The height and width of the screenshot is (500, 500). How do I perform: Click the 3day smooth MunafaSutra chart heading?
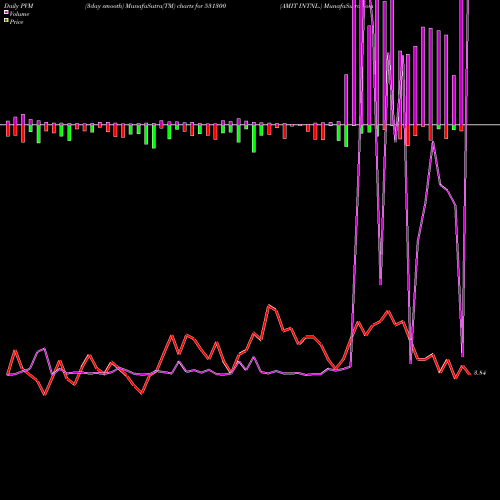pyautogui.click(x=155, y=6)
